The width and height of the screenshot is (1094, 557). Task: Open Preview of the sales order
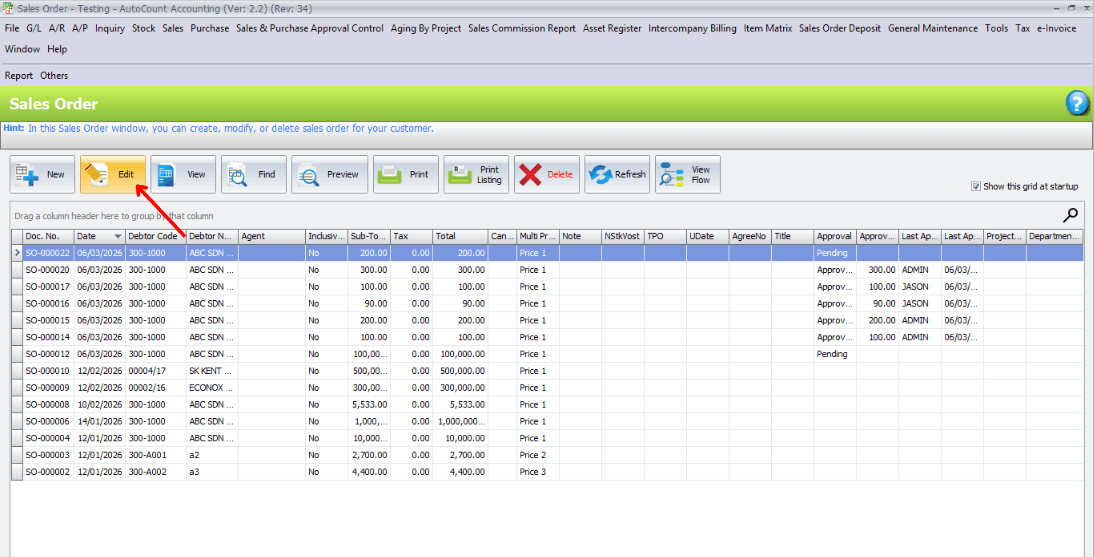[329, 174]
